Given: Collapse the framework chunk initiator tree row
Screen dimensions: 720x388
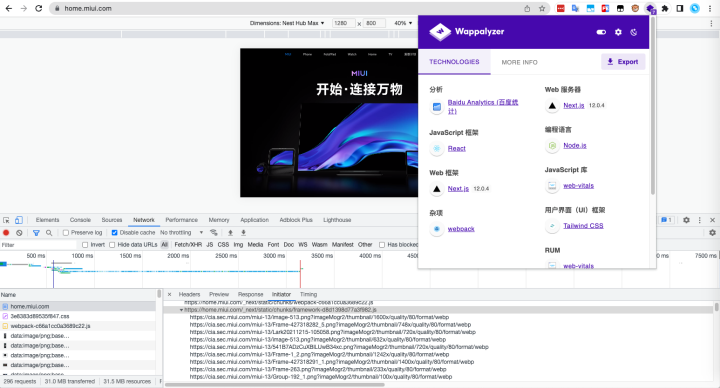Looking at the screenshot, I should click(181, 310).
